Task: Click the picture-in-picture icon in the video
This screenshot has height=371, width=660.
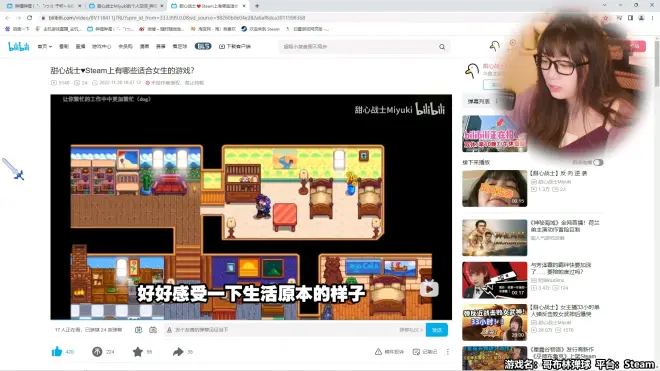Action: 429,288
